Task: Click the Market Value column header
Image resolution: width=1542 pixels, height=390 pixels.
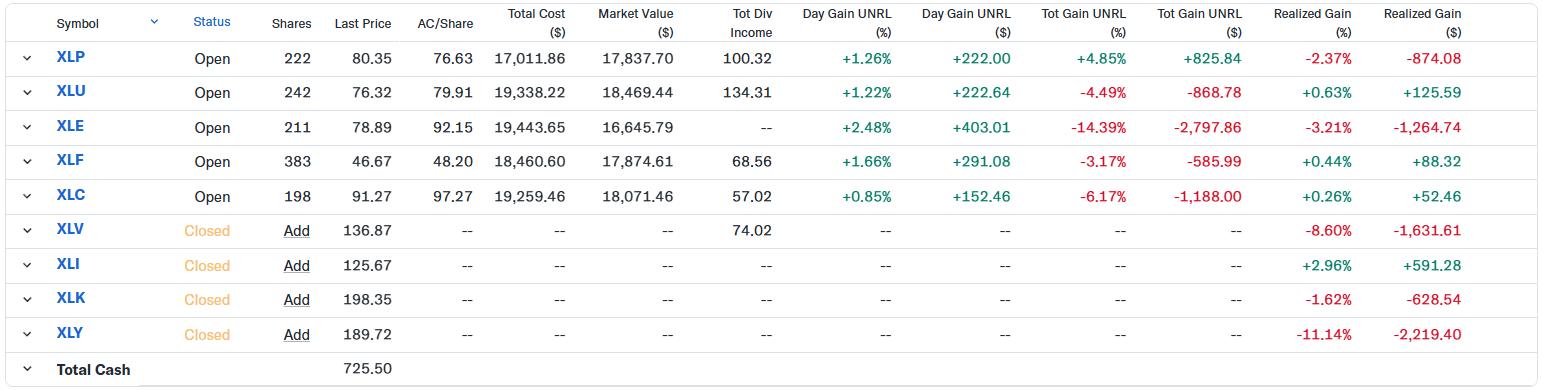Action: tap(636, 23)
